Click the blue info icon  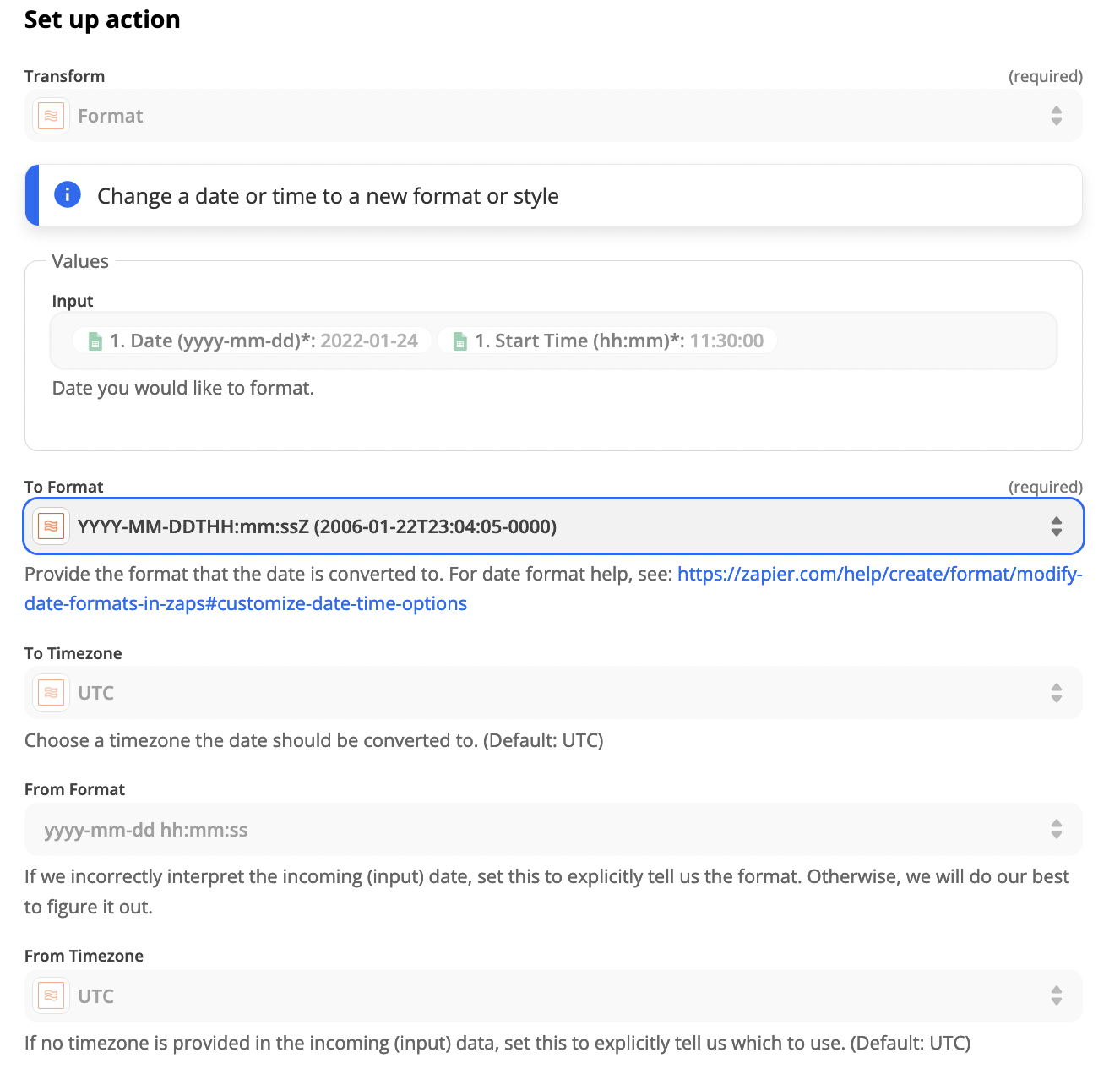[x=68, y=195]
